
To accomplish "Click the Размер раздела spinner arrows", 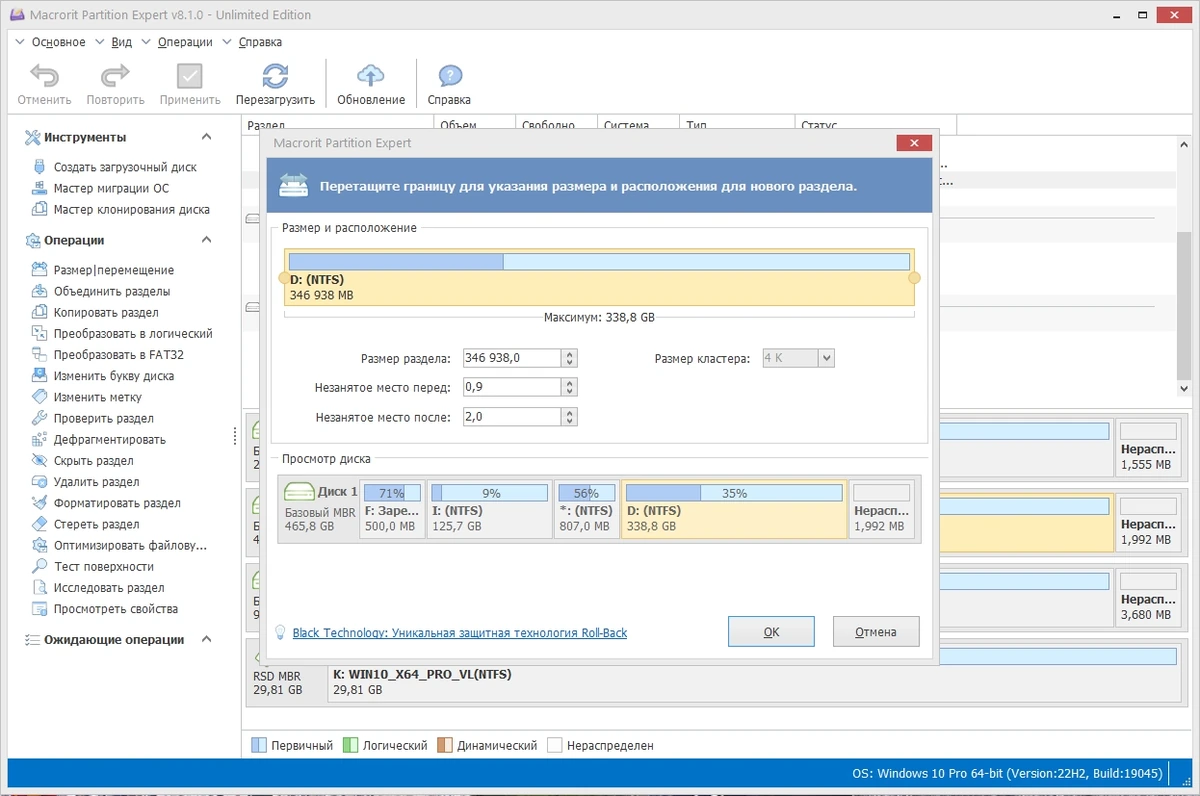I will click(x=570, y=358).
